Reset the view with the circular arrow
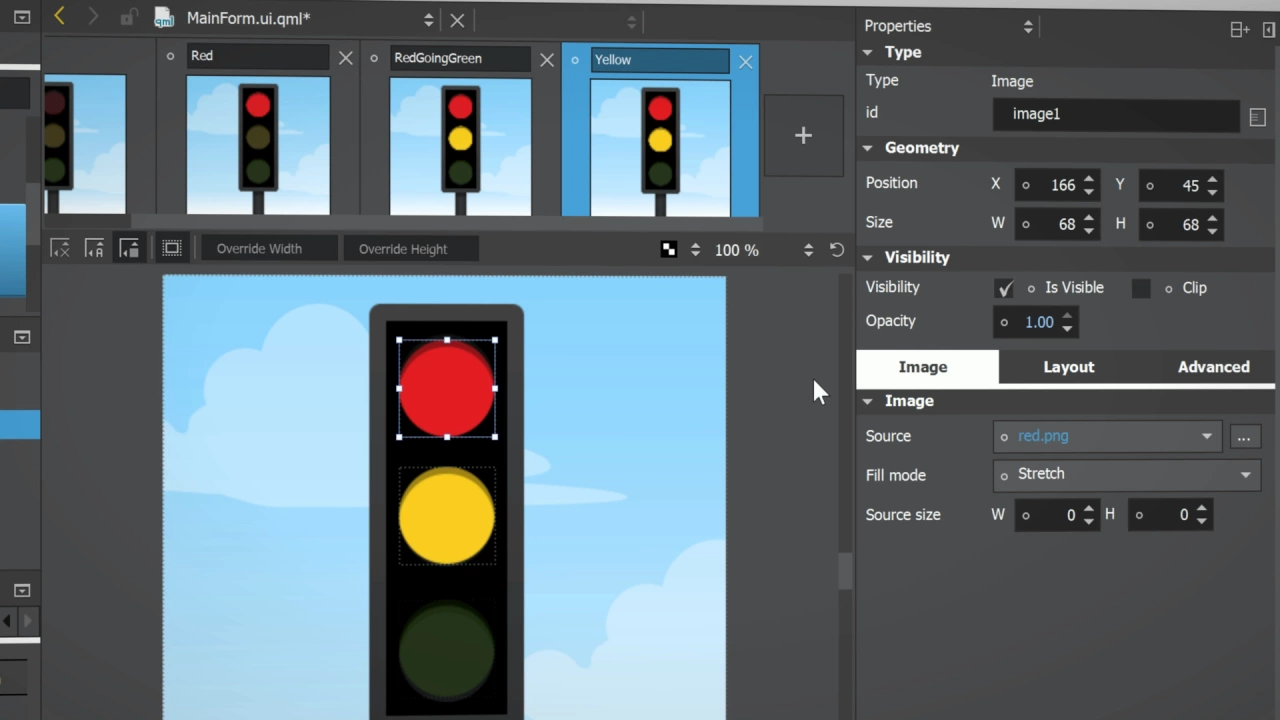The height and width of the screenshot is (720, 1280). point(837,250)
